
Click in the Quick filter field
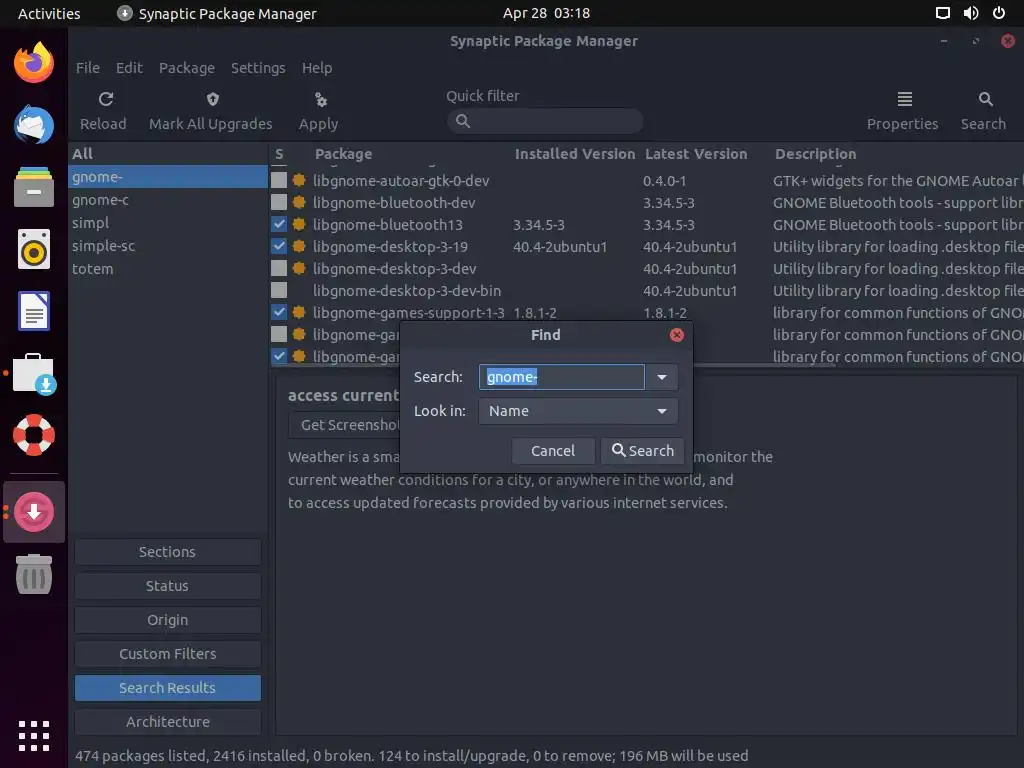coord(545,121)
